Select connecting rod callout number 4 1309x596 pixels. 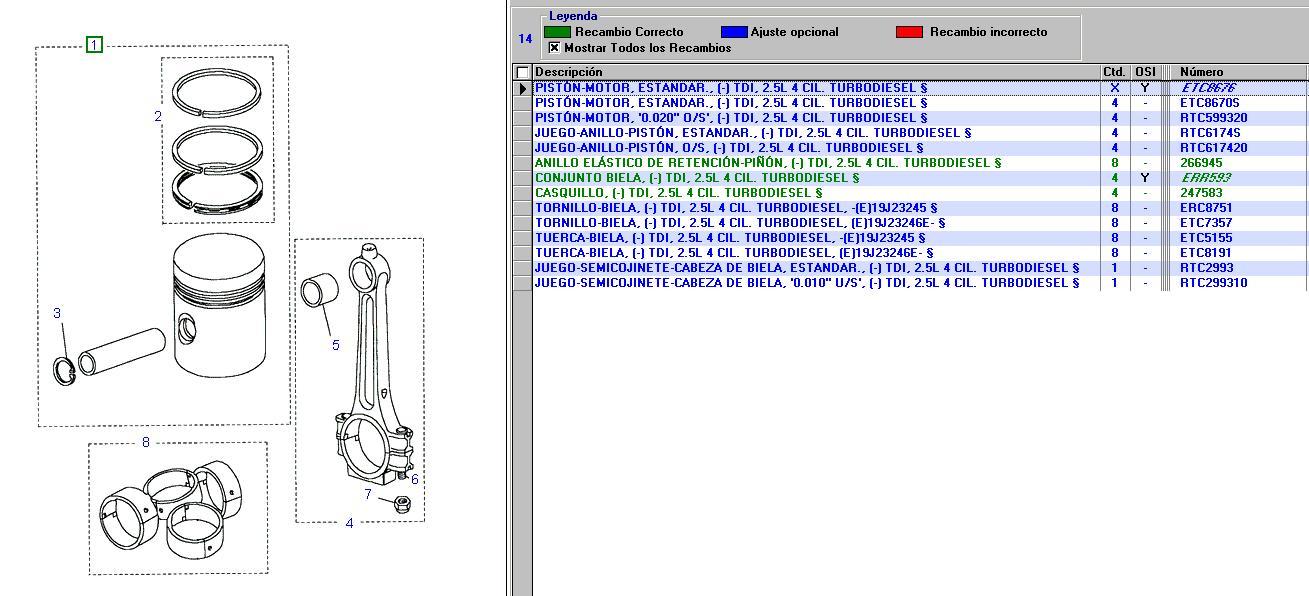[x=349, y=523]
